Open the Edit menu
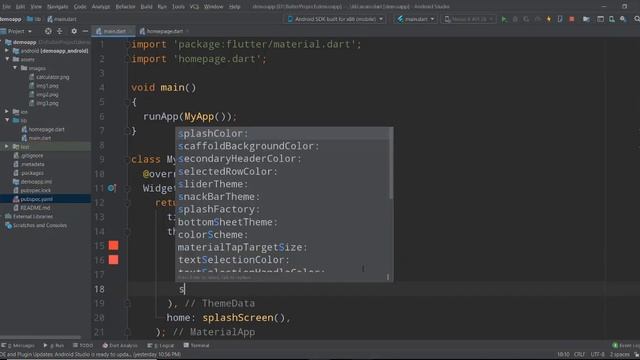 (20, 7)
